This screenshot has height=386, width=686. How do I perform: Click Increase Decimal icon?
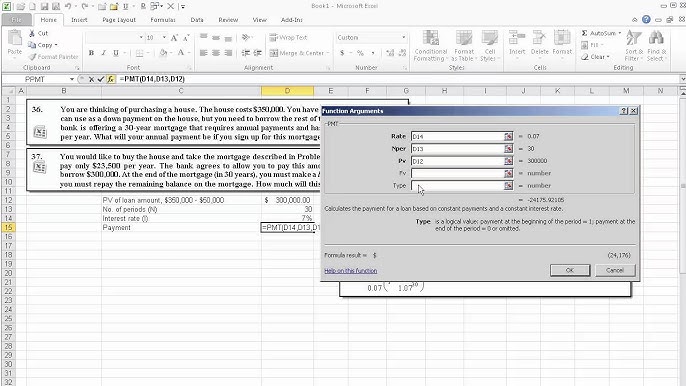389,53
